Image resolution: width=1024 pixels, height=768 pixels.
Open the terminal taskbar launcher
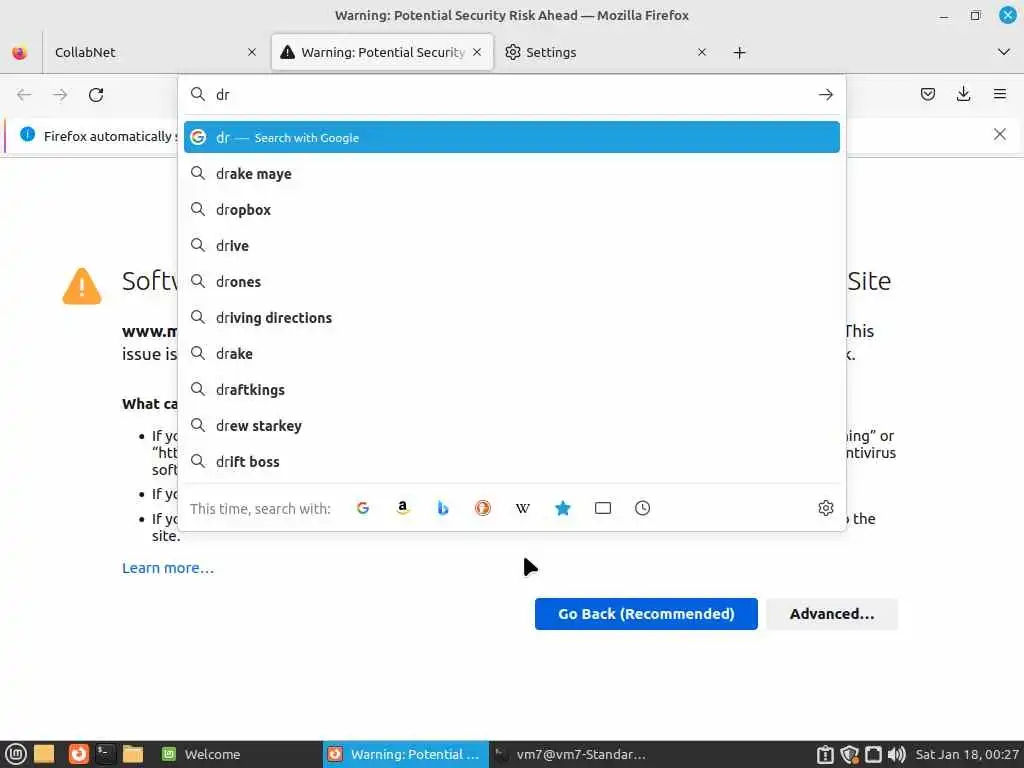tap(105, 754)
